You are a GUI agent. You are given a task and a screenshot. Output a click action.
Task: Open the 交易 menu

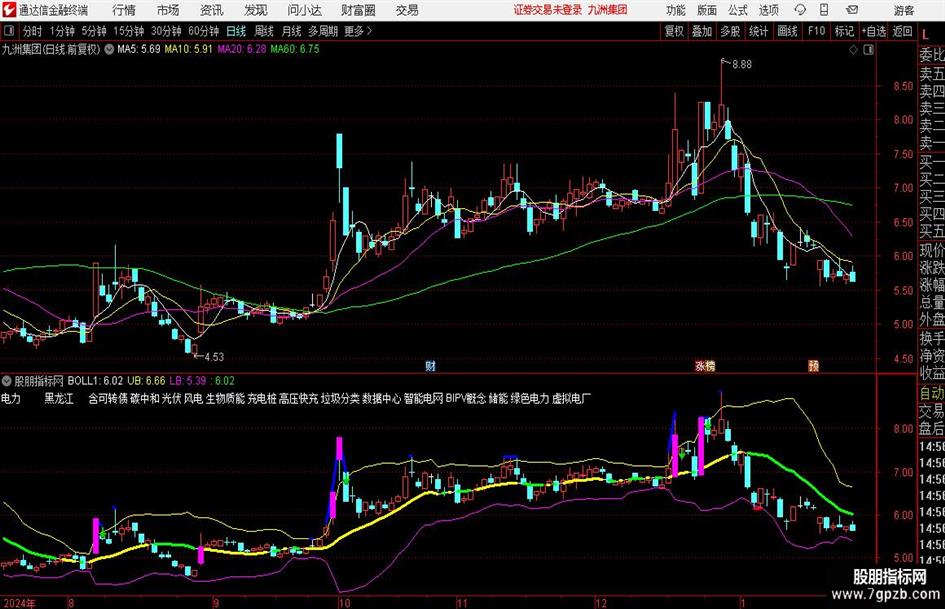[407, 10]
